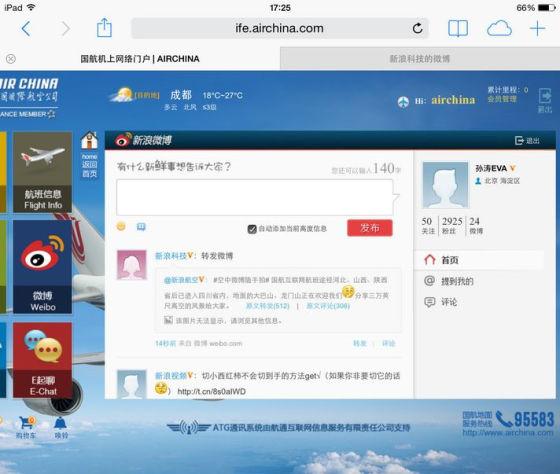The image size is (560, 474).
Task: Click the Sina Weibo logo in header
Action: pyautogui.click(x=143, y=140)
